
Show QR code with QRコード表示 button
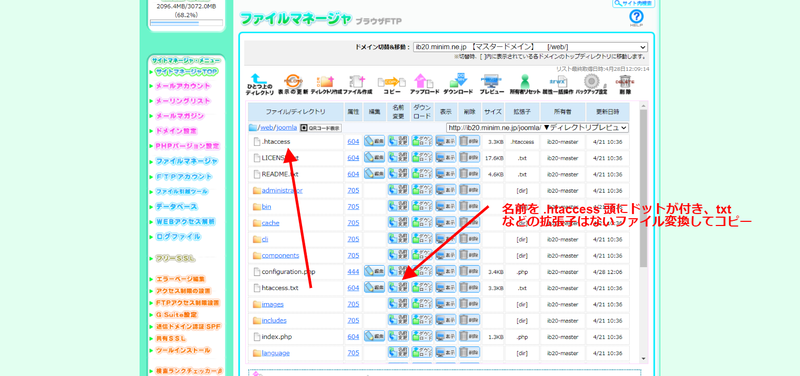tap(320, 128)
